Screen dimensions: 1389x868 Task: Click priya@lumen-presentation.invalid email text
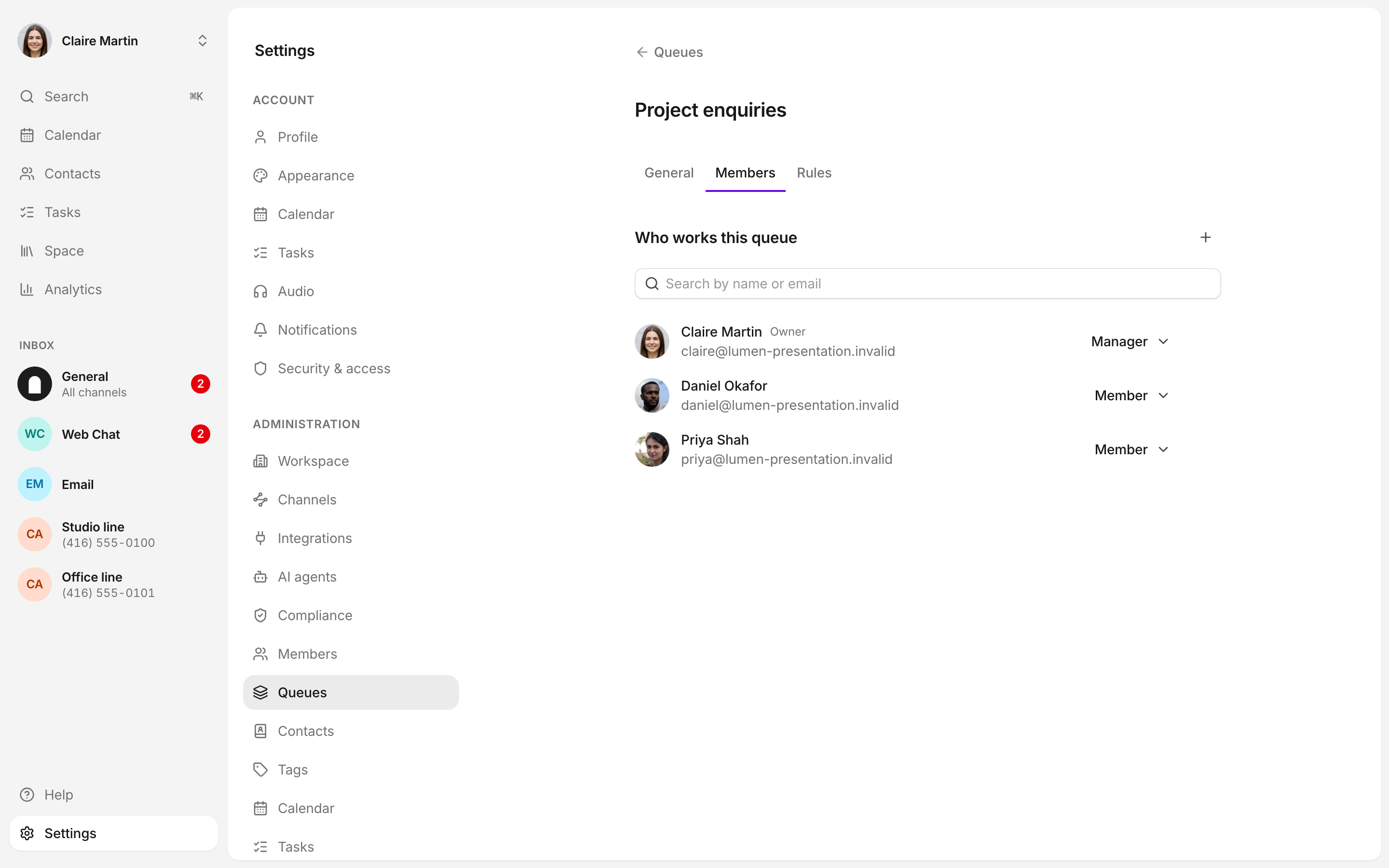[x=786, y=459]
